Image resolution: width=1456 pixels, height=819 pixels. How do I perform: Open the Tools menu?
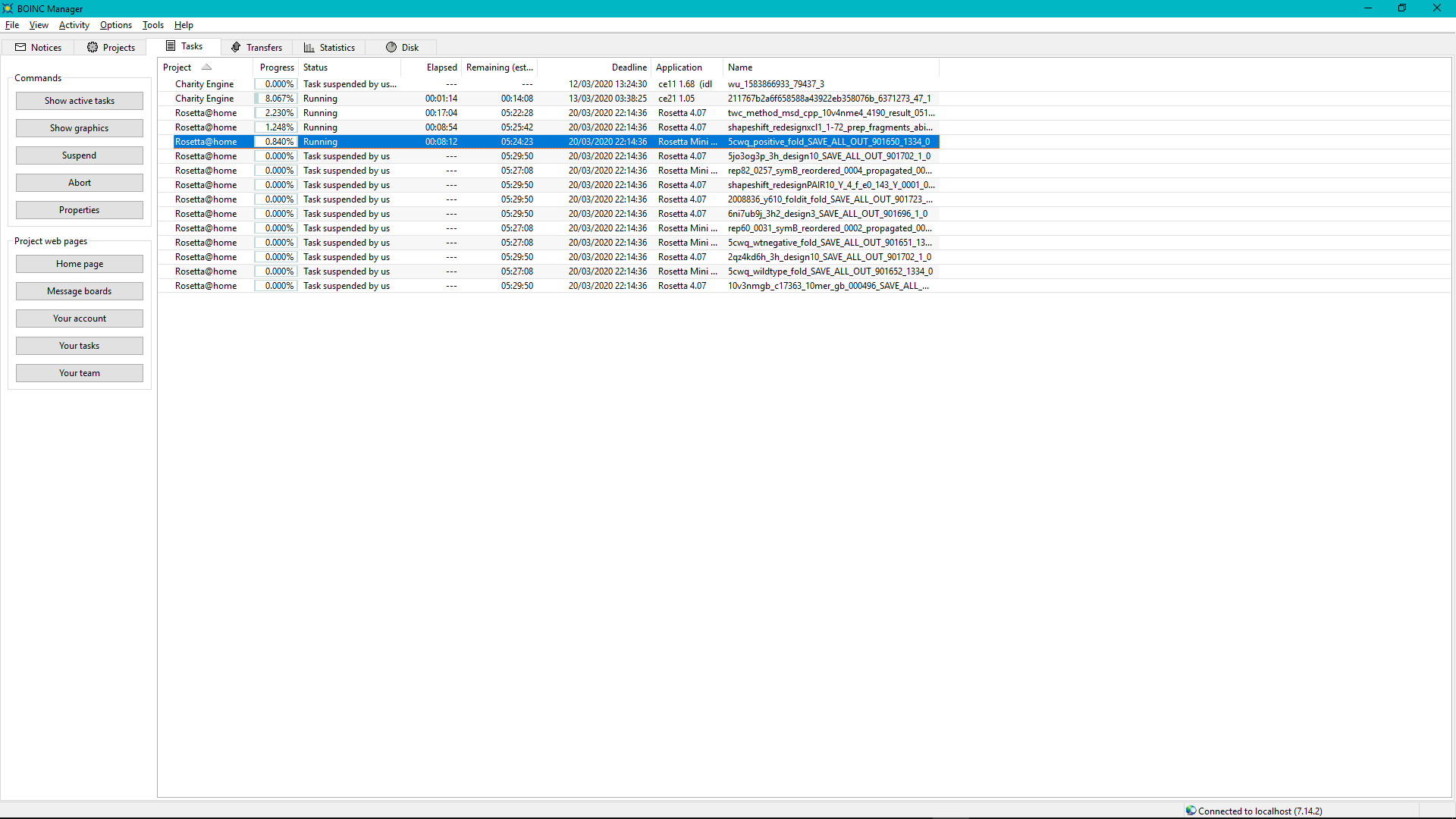click(153, 25)
